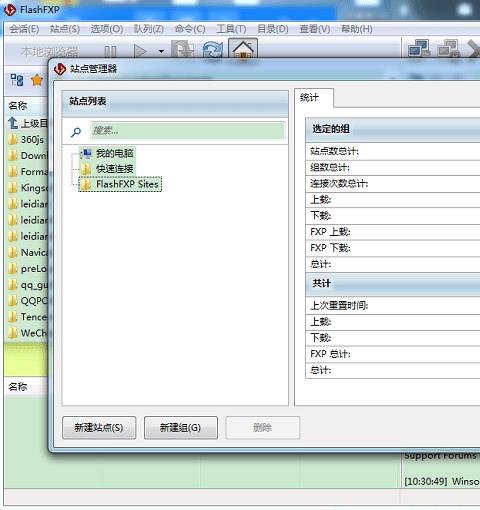Select the Kings folder in local list
The height and width of the screenshot is (510, 480).
(28, 188)
